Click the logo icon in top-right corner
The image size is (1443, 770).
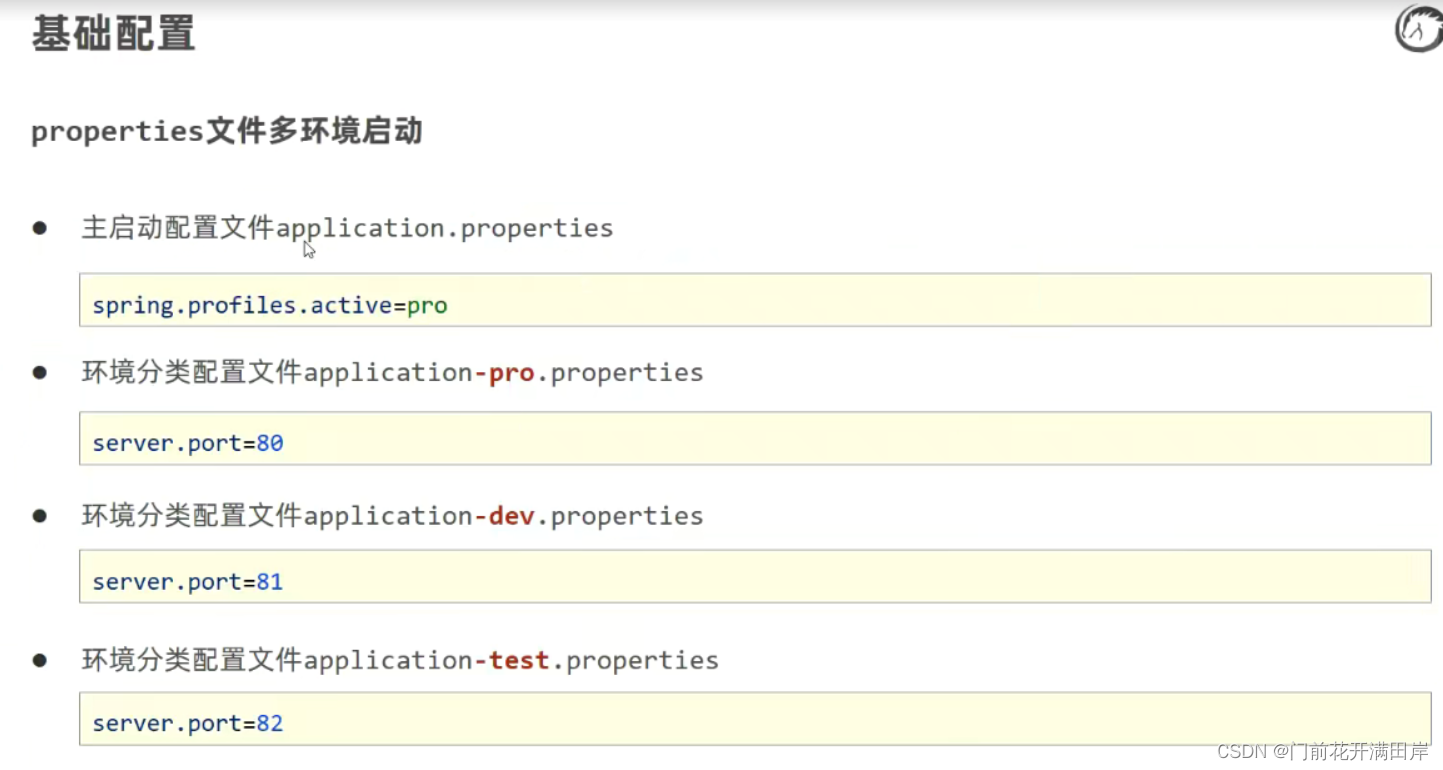point(1419,28)
